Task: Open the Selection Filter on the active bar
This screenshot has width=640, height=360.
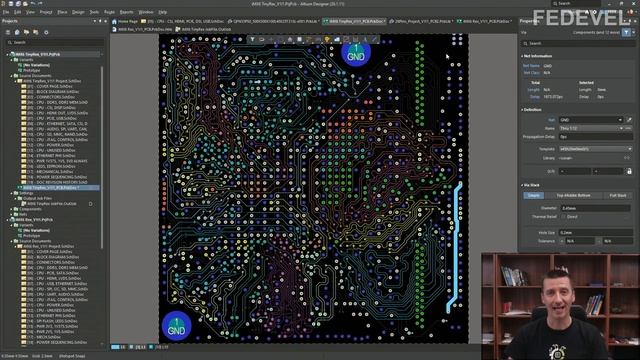Action: pos(252,40)
